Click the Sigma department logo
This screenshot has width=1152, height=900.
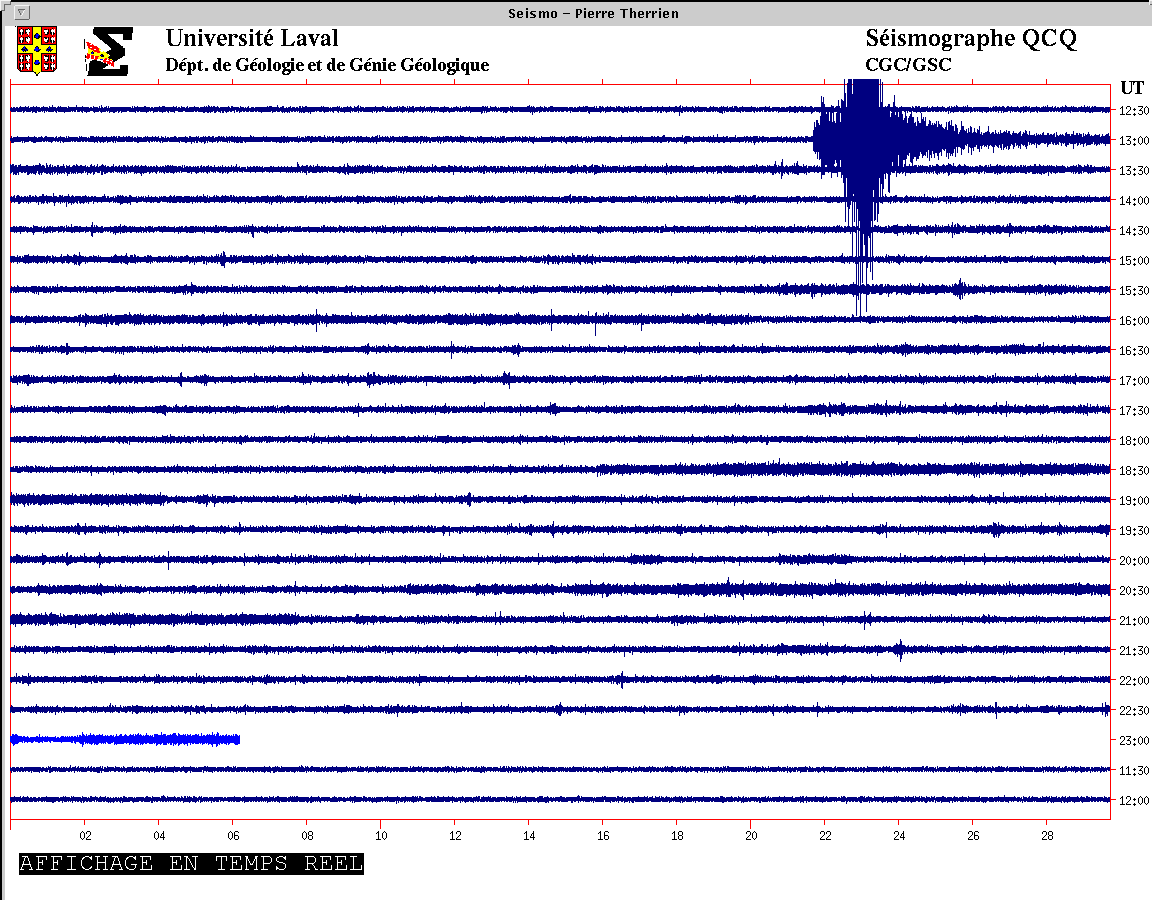tap(108, 52)
